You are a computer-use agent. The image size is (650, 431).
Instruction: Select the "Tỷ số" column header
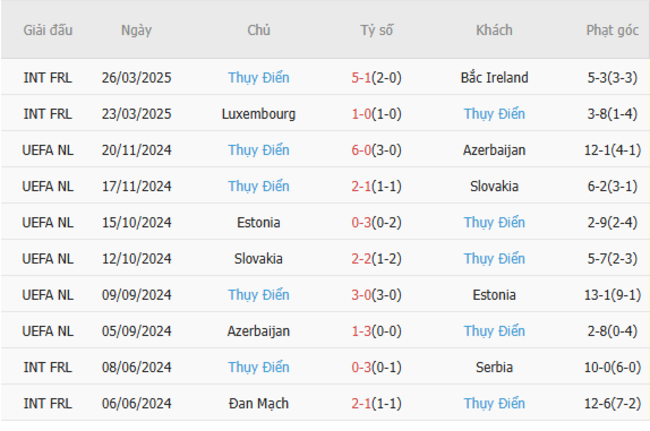(376, 30)
